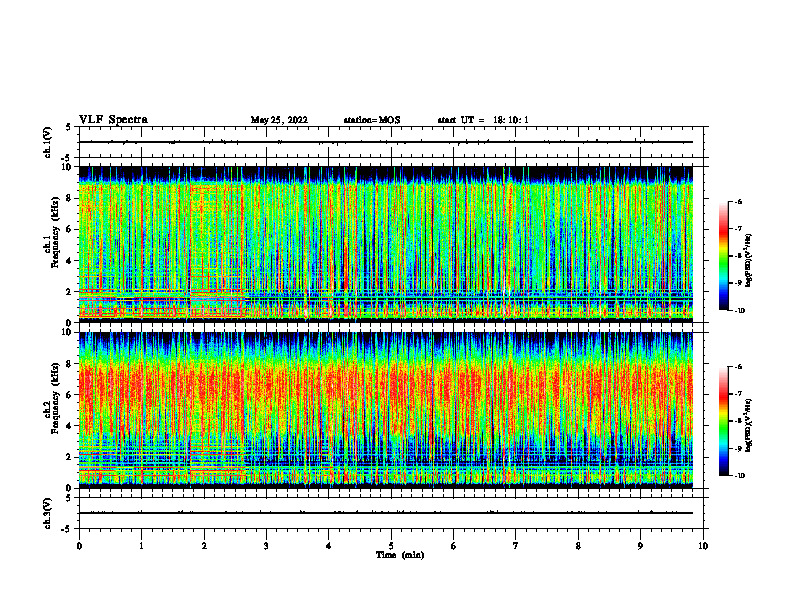Click the ch.1 spectrogram plot area

[x=386, y=244]
